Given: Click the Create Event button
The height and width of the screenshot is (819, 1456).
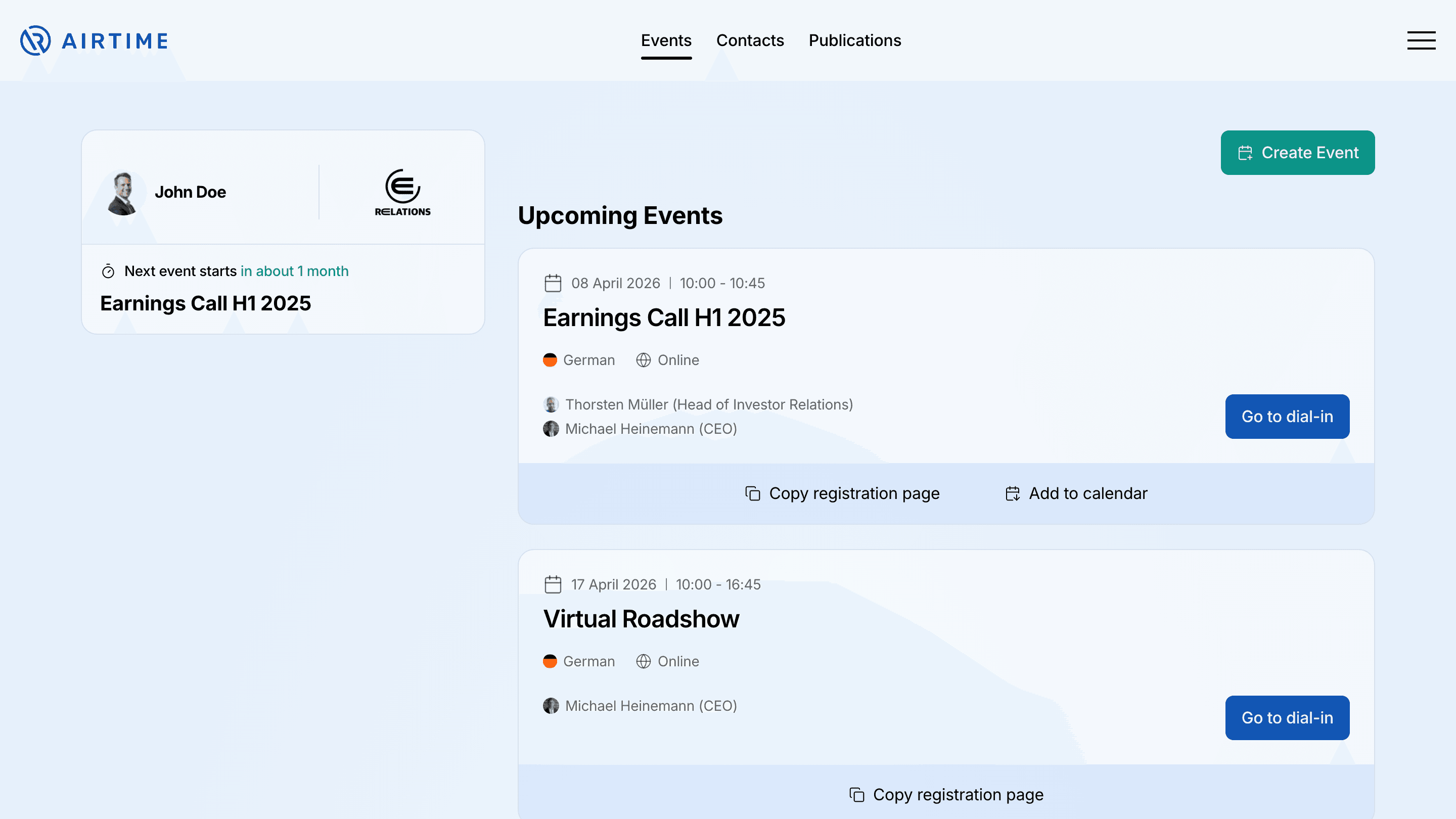Looking at the screenshot, I should pos(1298,153).
